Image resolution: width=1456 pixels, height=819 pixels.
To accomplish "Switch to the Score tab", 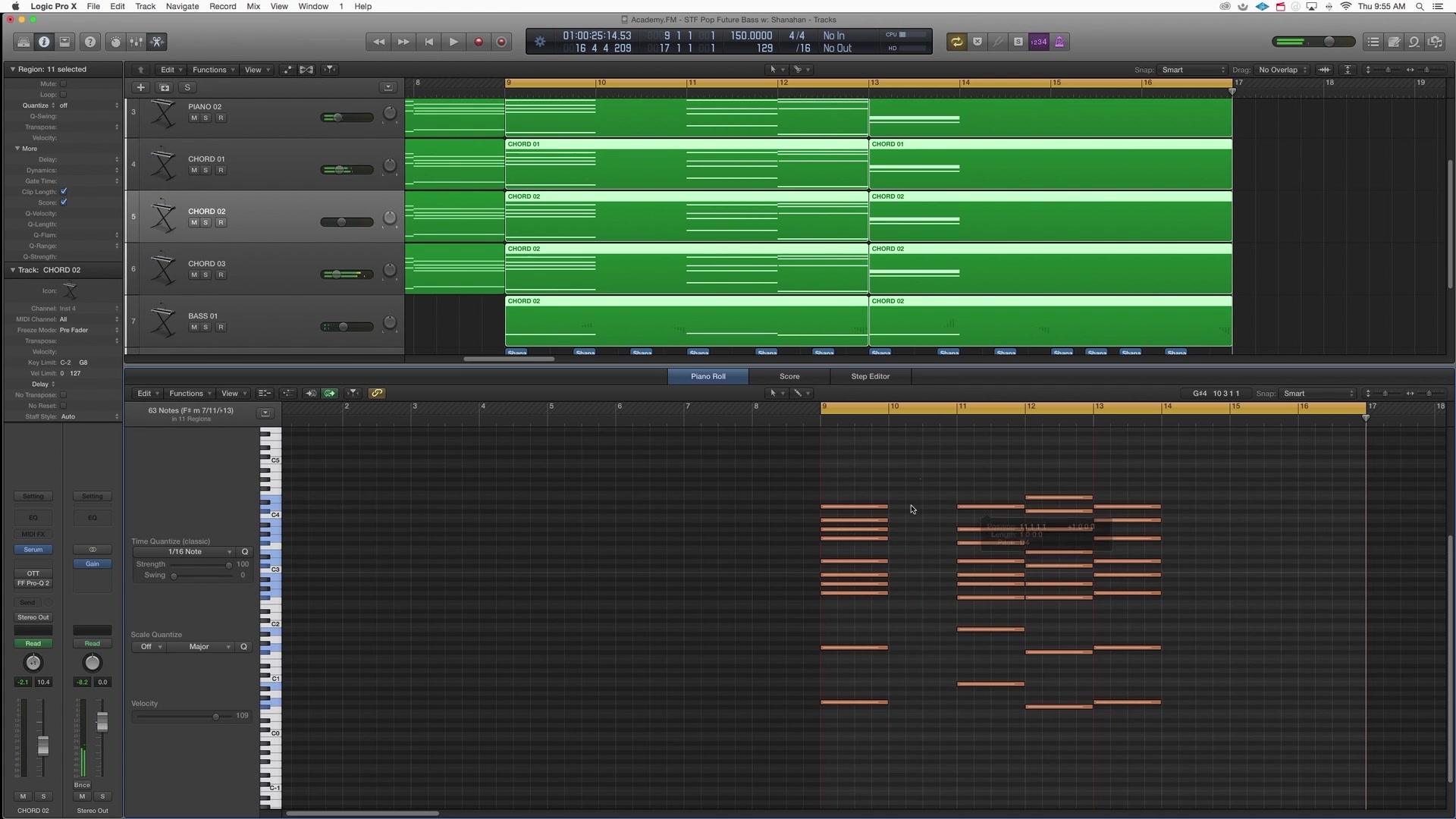I will 789,376.
